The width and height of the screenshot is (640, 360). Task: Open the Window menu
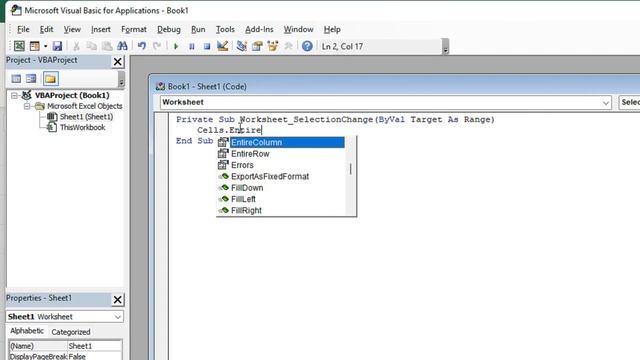click(x=298, y=29)
